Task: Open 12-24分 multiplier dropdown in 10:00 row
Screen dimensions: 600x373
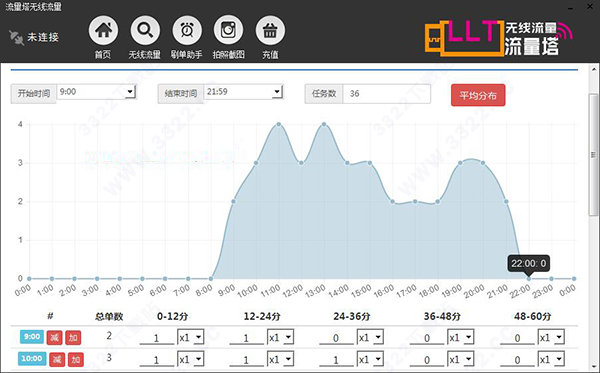Action: tap(280, 359)
